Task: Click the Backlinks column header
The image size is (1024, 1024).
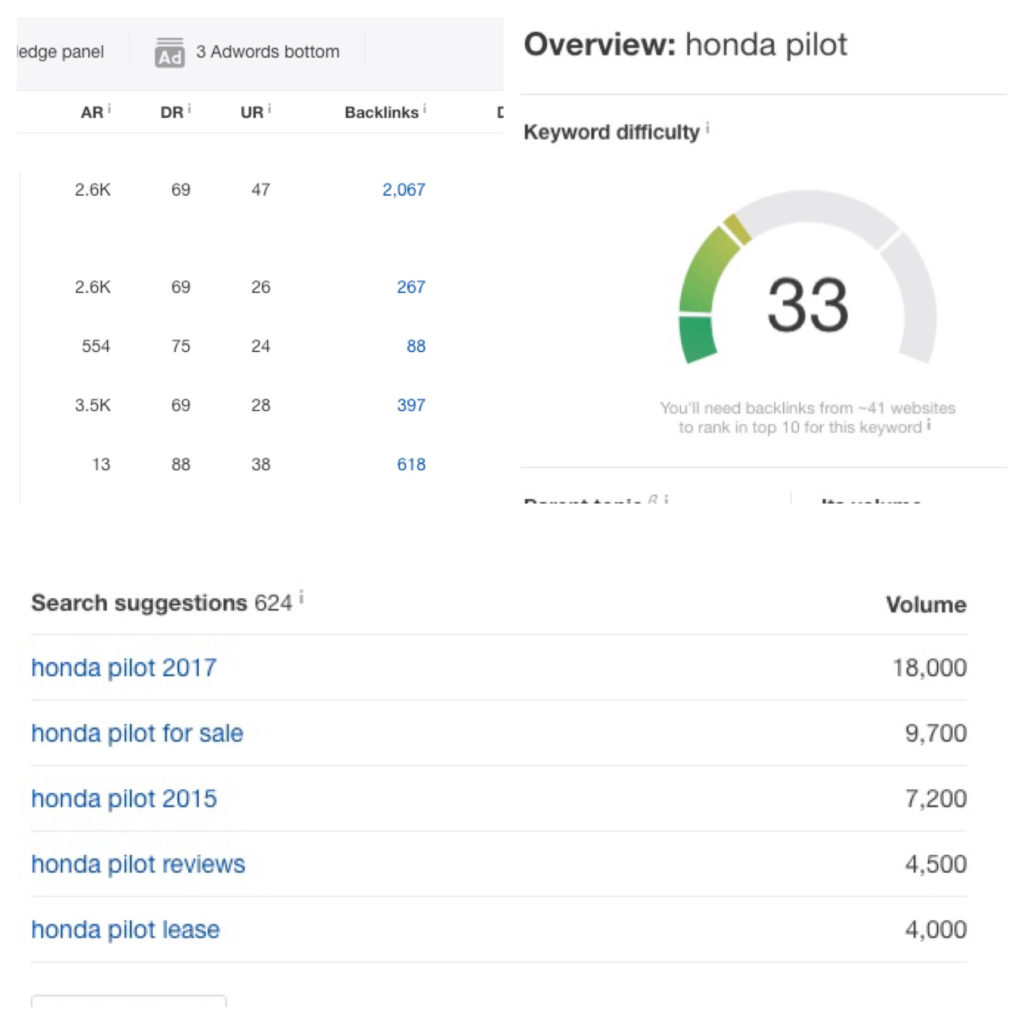Action: (x=381, y=113)
